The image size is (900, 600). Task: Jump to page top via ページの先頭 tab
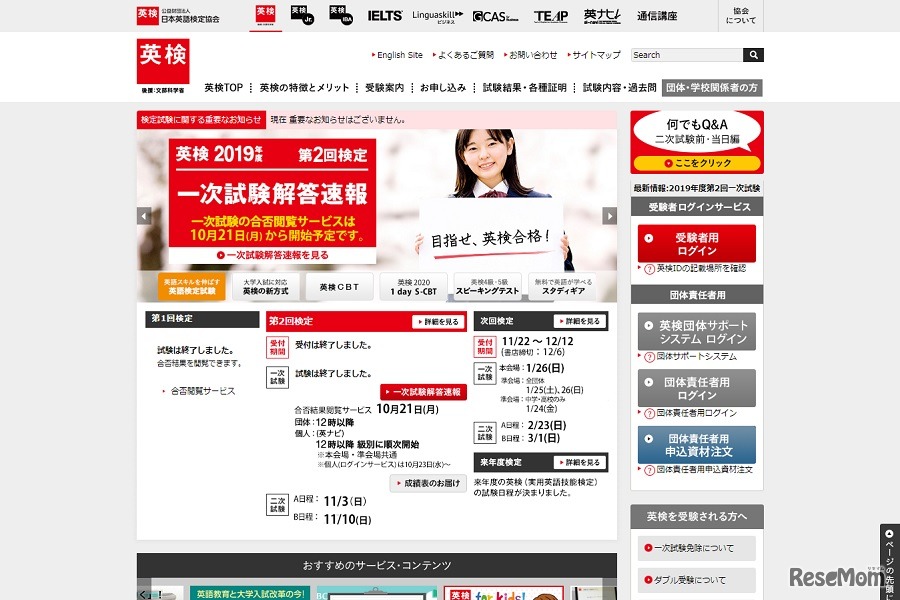point(889,562)
